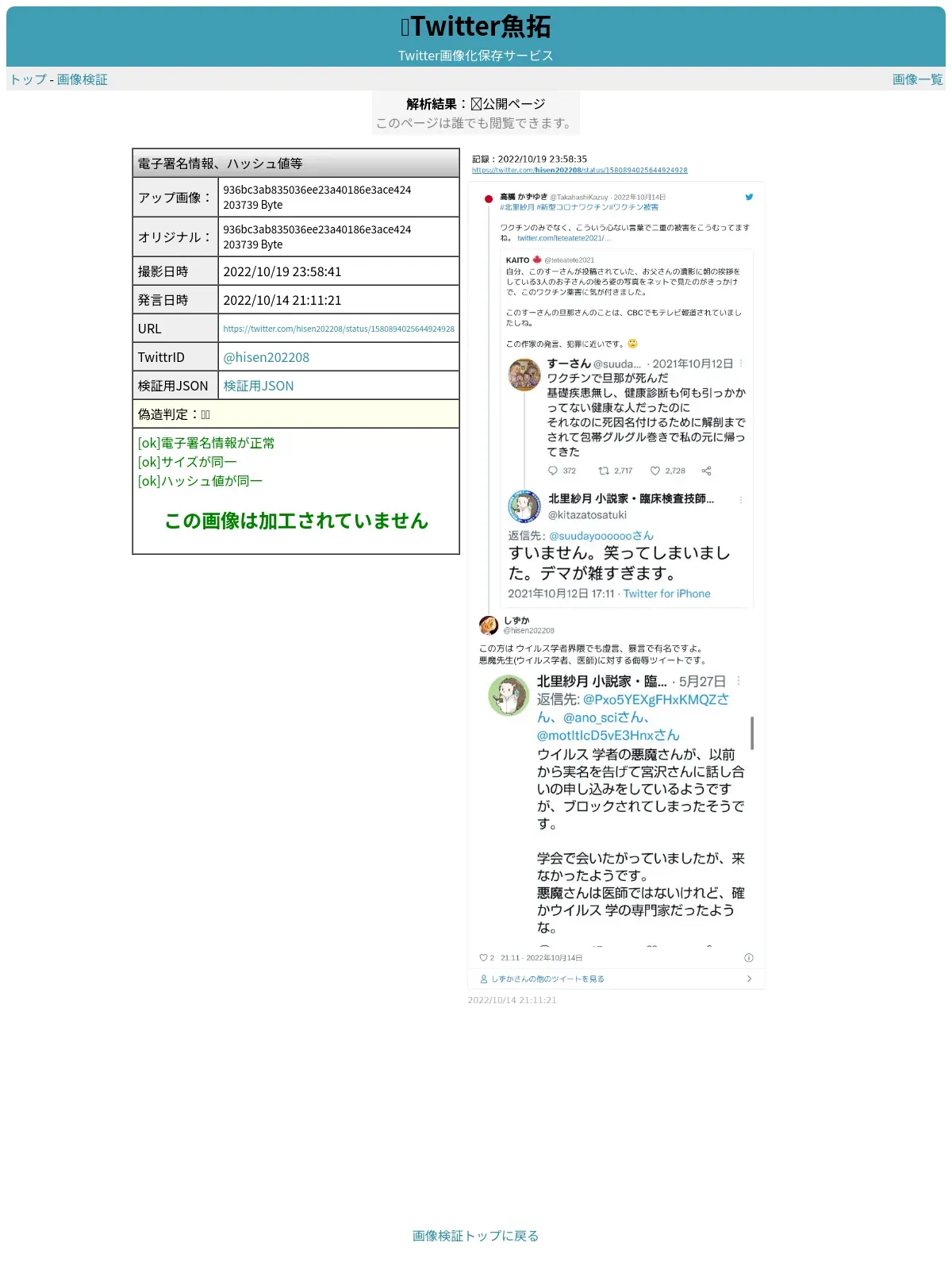
Task: Click the アップ画像 hash value cell
Action: coord(339,197)
